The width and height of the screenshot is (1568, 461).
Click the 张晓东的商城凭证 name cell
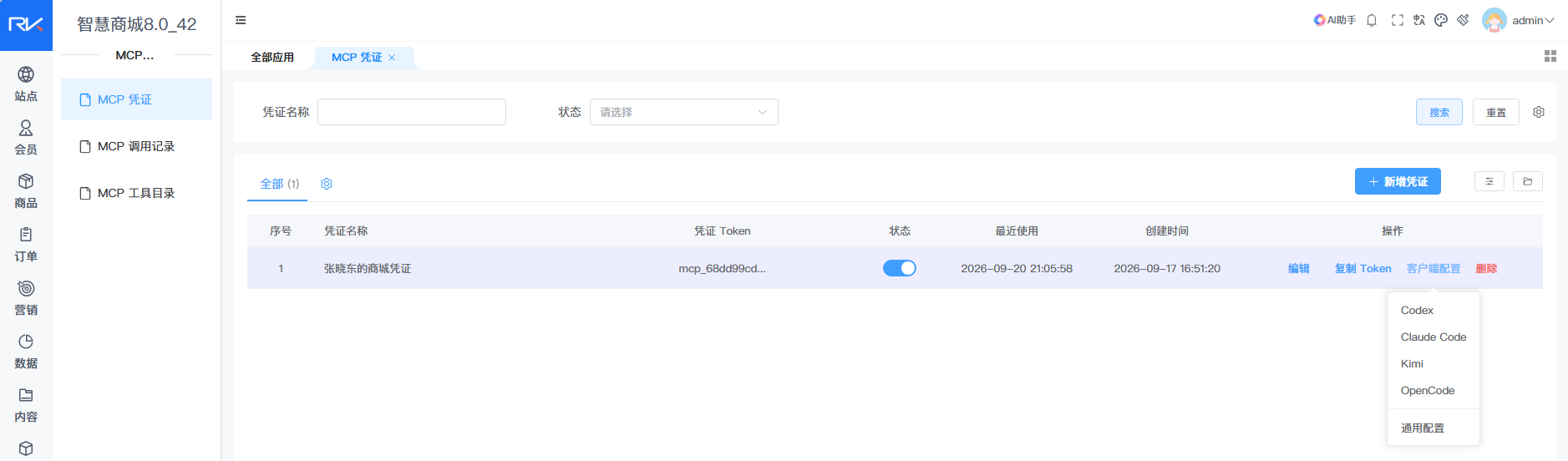tap(368, 268)
